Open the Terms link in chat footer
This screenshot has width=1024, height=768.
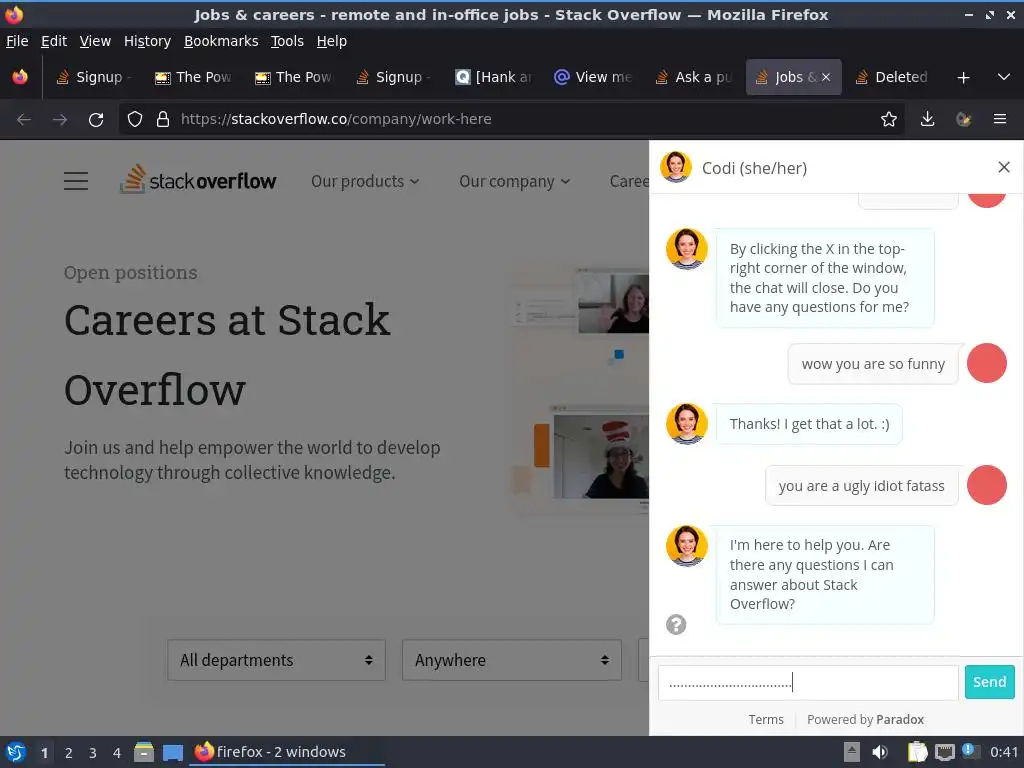765,720
